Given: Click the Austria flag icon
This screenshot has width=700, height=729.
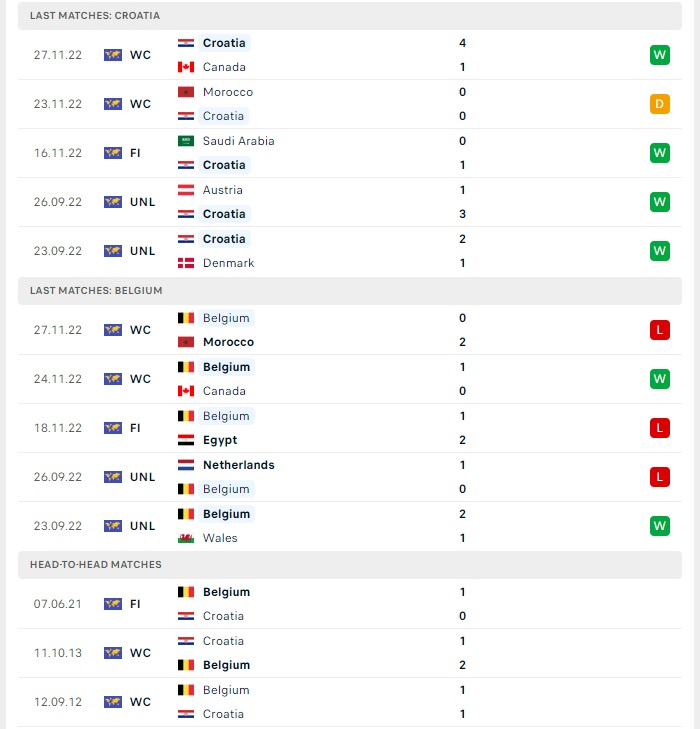Looking at the screenshot, I should (x=186, y=190).
